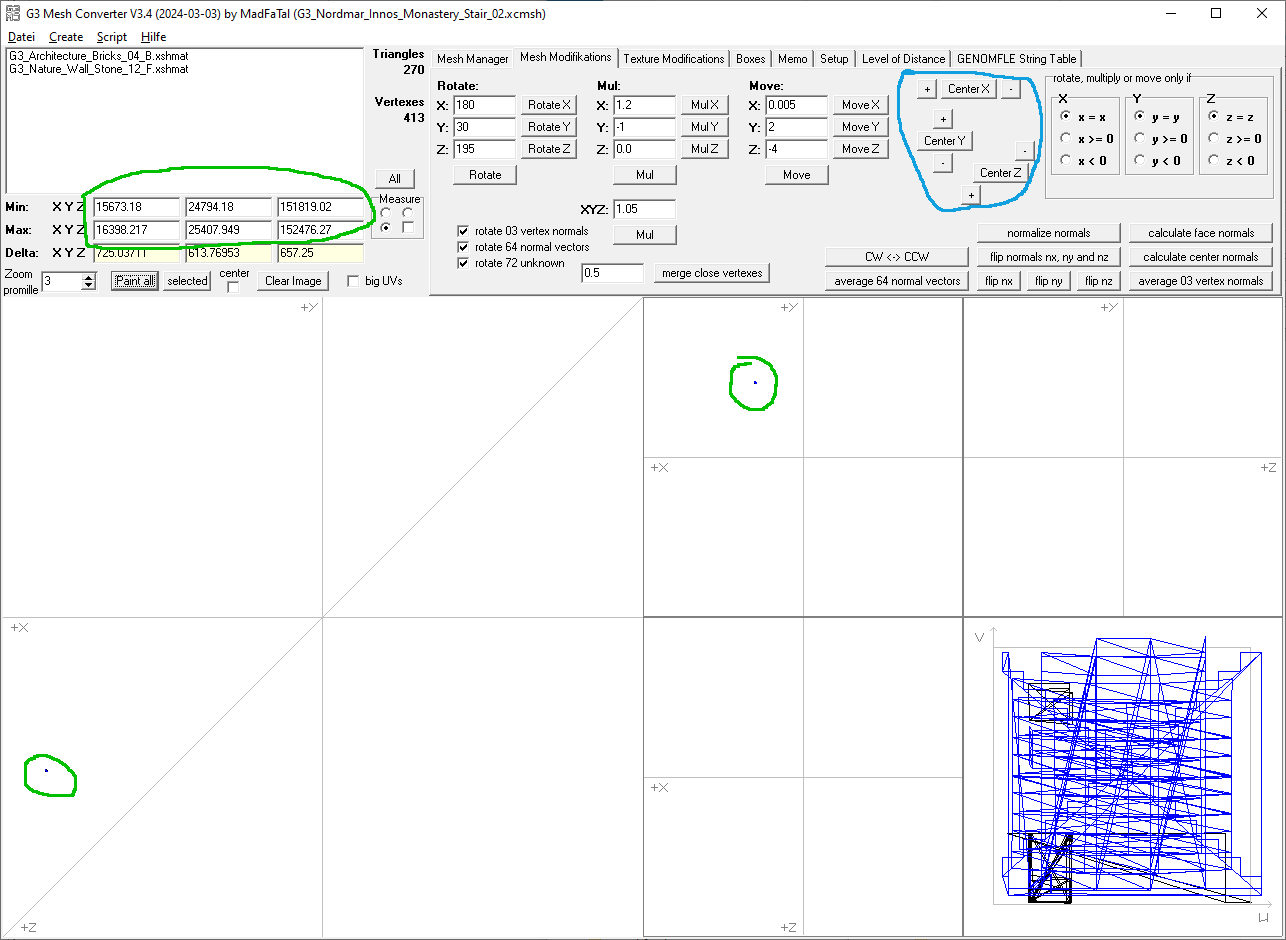Click the plus button left of Center X
This screenshot has width=1286, height=940.
click(927, 90)
